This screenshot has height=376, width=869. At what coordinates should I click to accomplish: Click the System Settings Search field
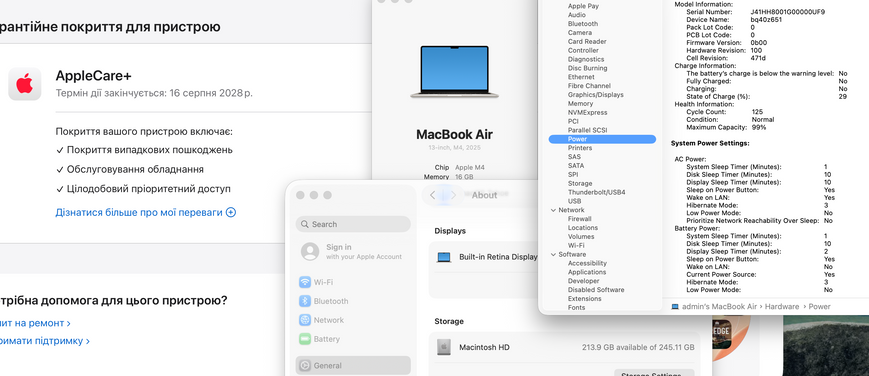[353, 224]
